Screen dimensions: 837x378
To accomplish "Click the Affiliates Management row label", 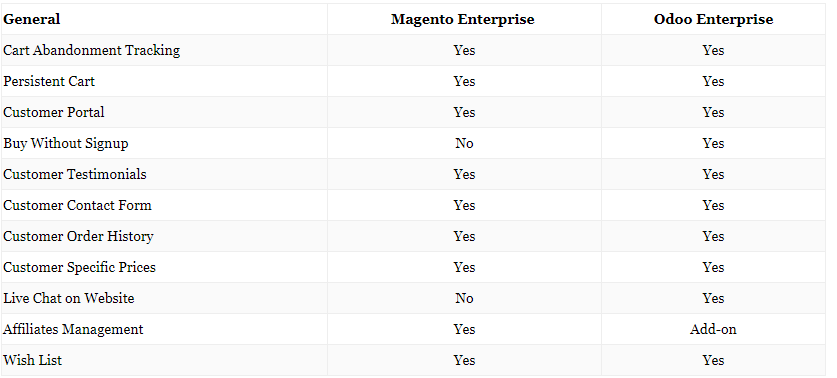I will tap(73, 329).
